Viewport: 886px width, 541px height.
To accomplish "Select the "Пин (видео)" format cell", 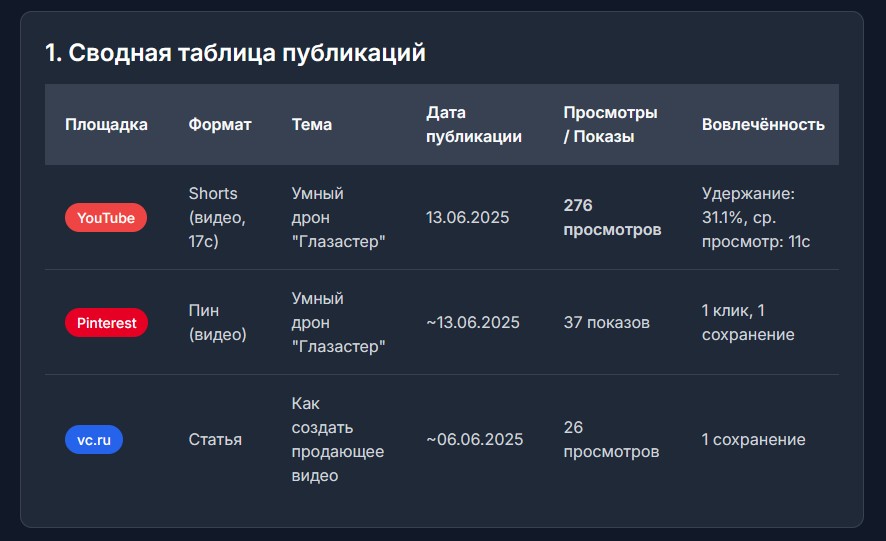I will (217, 323).
